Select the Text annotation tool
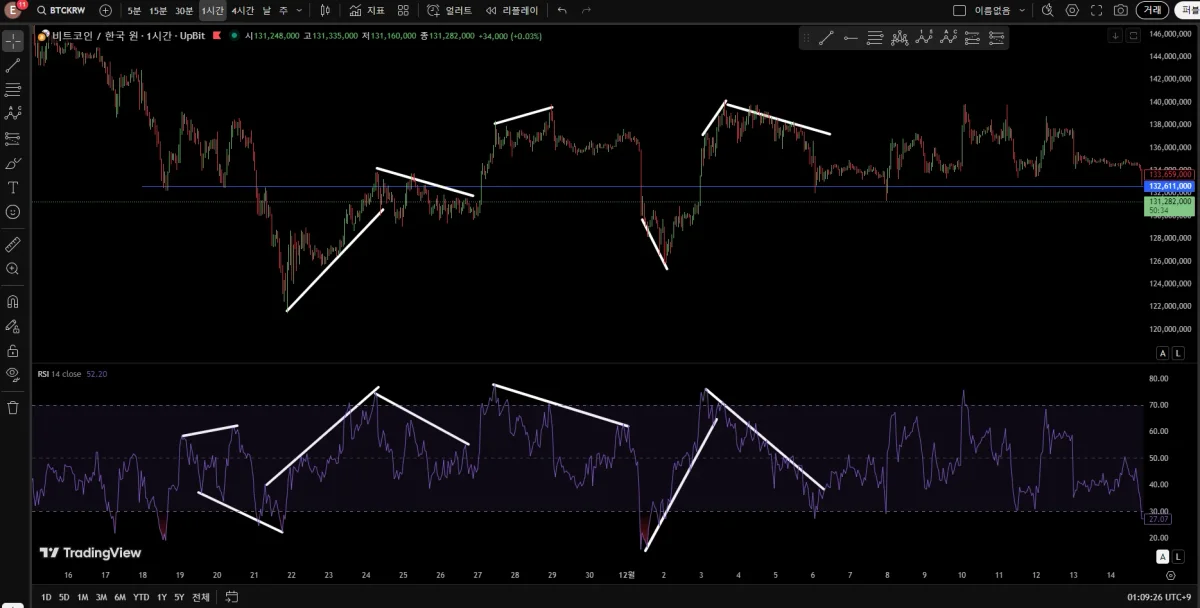This screenshot has width=1200, height=608. point(13,187)
